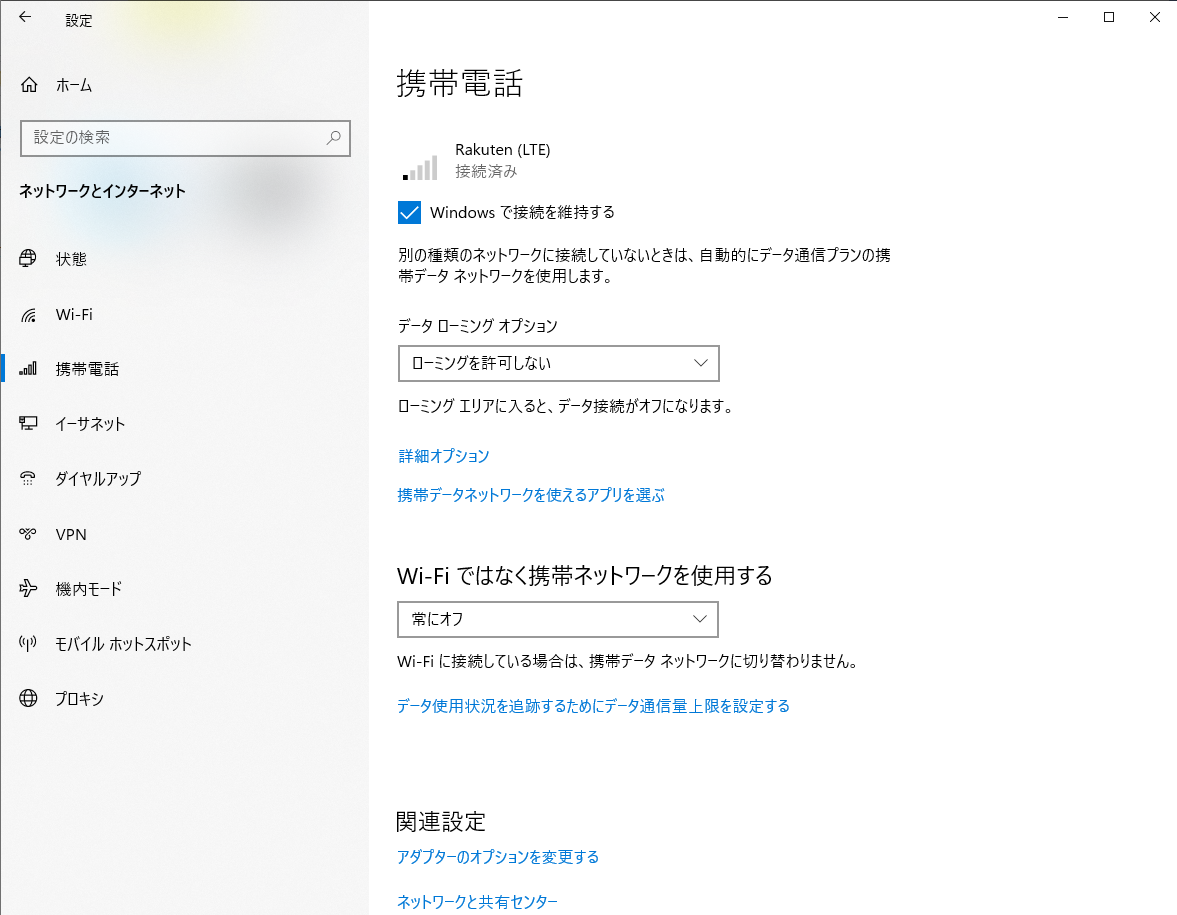Select 機内モード in the sidebar
The height and width of the screenshot is (915, 1177).
click(89, 589)
